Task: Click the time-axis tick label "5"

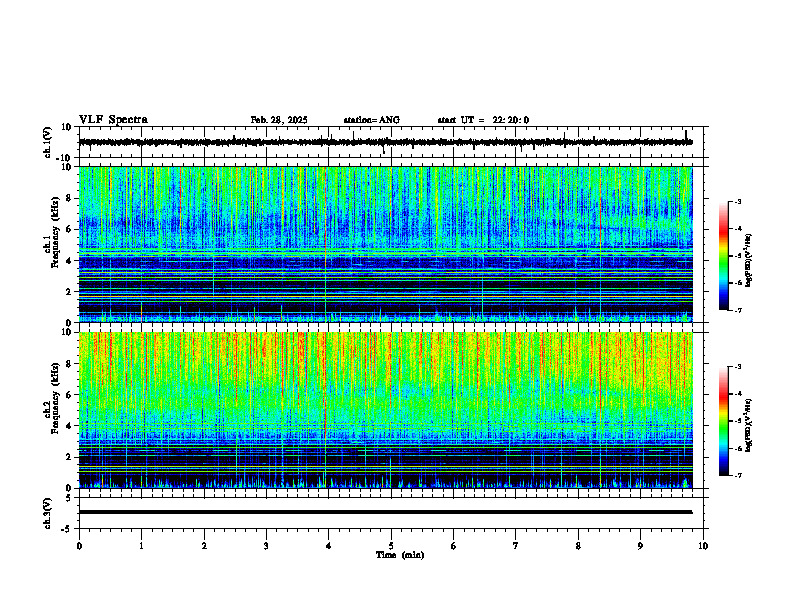Action: (x=391, y=546)
